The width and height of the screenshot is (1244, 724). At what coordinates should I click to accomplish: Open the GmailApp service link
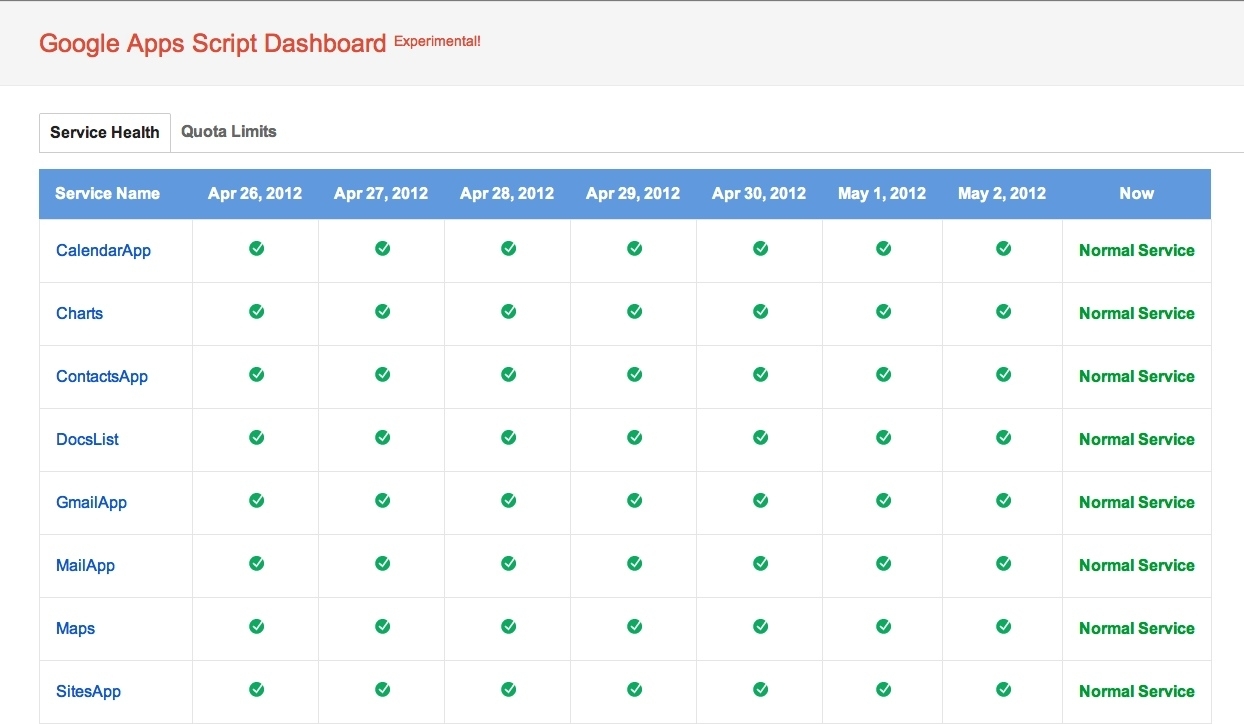(91, 502)
